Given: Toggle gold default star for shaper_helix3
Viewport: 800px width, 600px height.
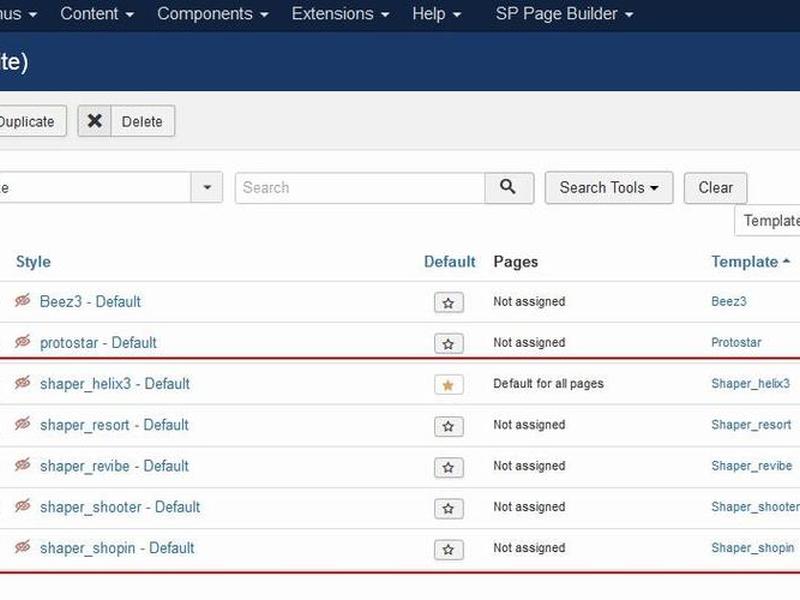Looking at the screenshot, I should [x=448, y=385].
